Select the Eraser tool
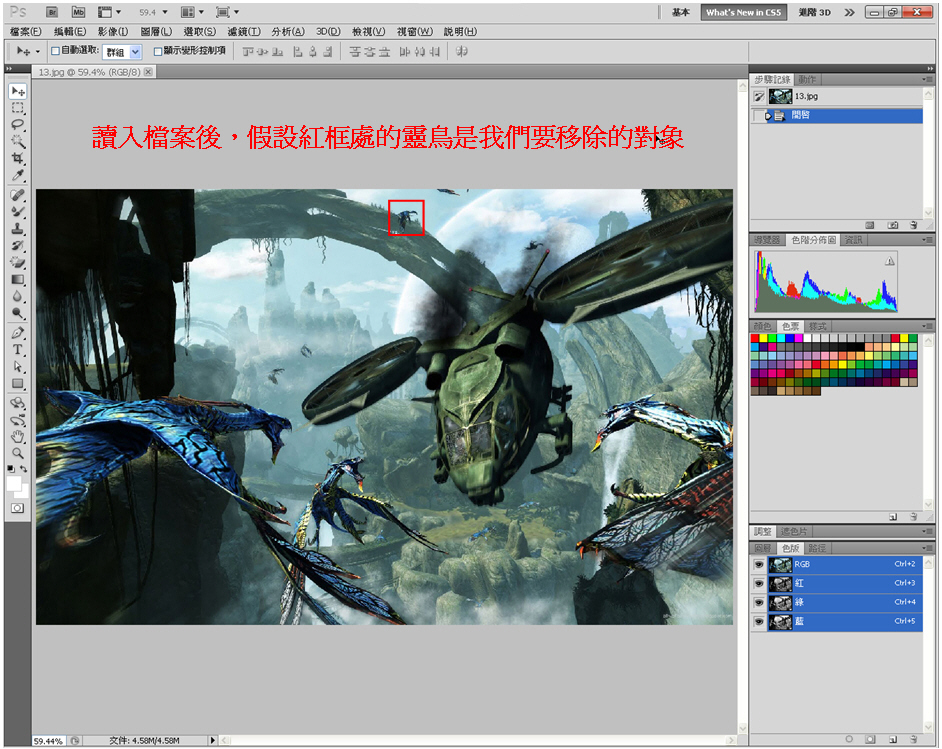 pyautogui.click(x=17, y=262)
